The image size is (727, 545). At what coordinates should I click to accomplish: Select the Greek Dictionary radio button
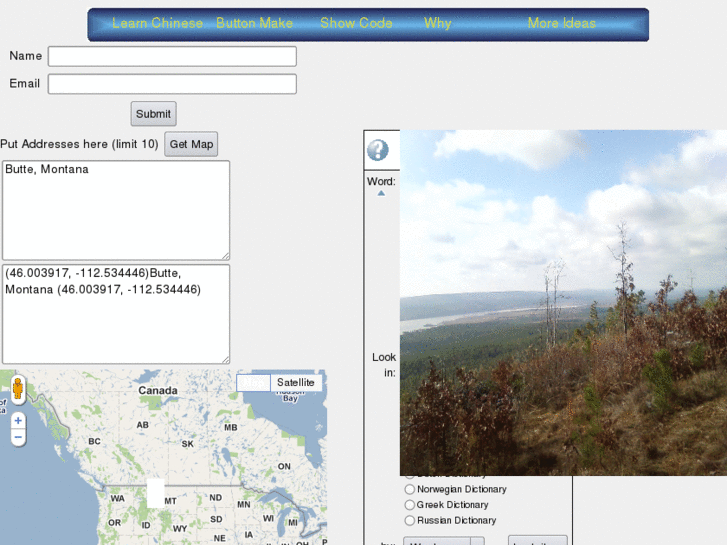tap(409, 505)
